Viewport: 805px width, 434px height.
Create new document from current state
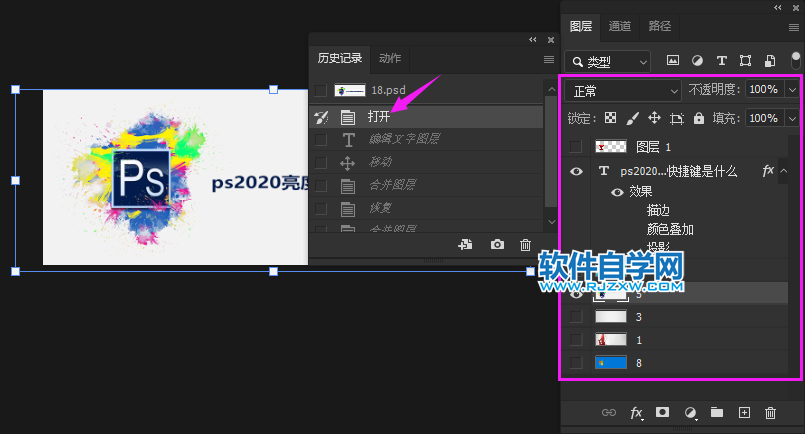tap(465, 244)
